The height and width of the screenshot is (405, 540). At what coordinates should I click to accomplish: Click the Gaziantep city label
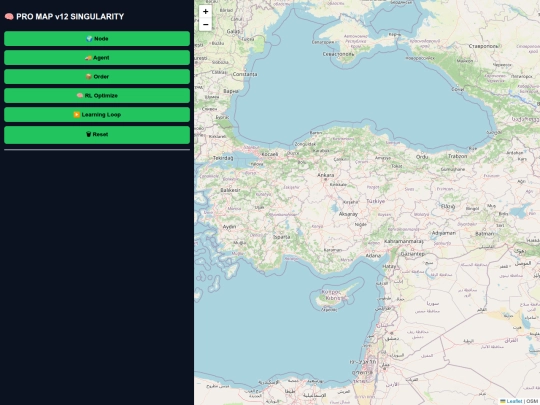click(413, 254)
